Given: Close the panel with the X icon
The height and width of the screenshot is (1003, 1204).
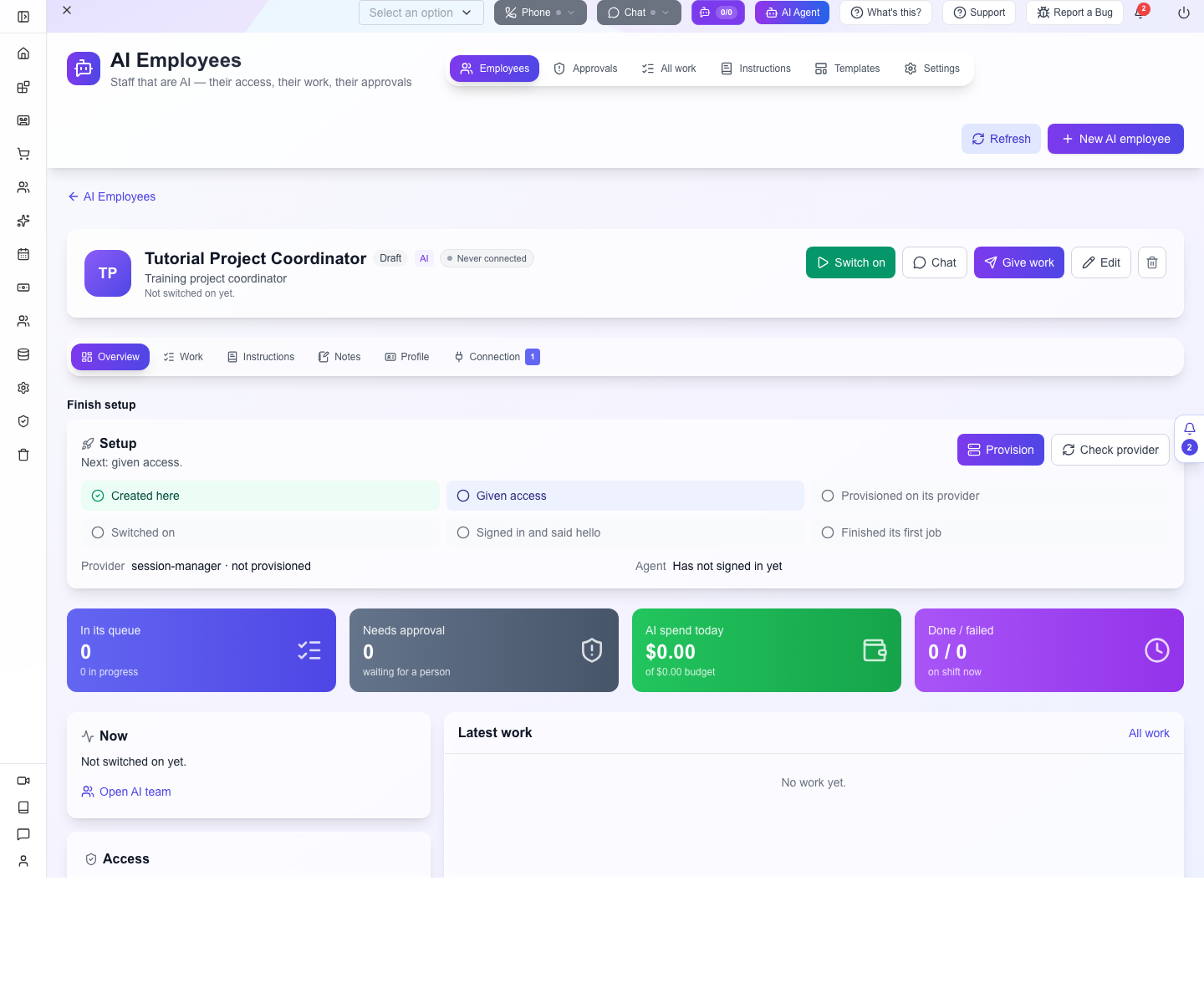Looking at the screenshot, I should click(x=67, y=10).
